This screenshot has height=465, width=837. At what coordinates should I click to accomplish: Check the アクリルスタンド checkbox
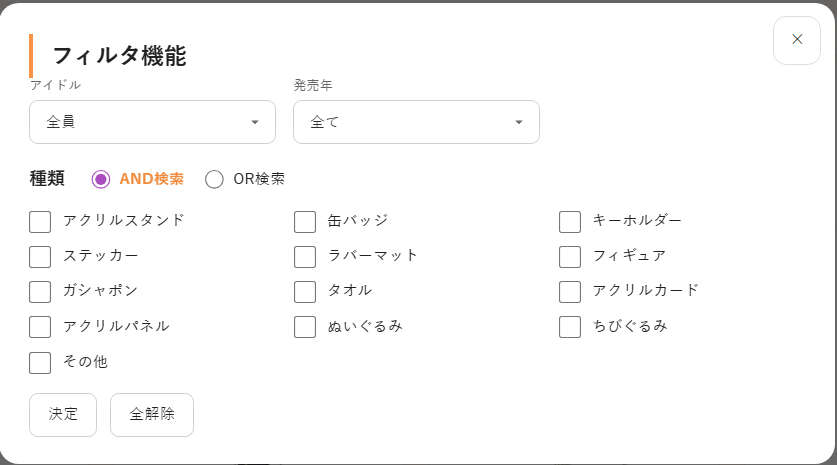pyautogui.click(x=40, y=221)
